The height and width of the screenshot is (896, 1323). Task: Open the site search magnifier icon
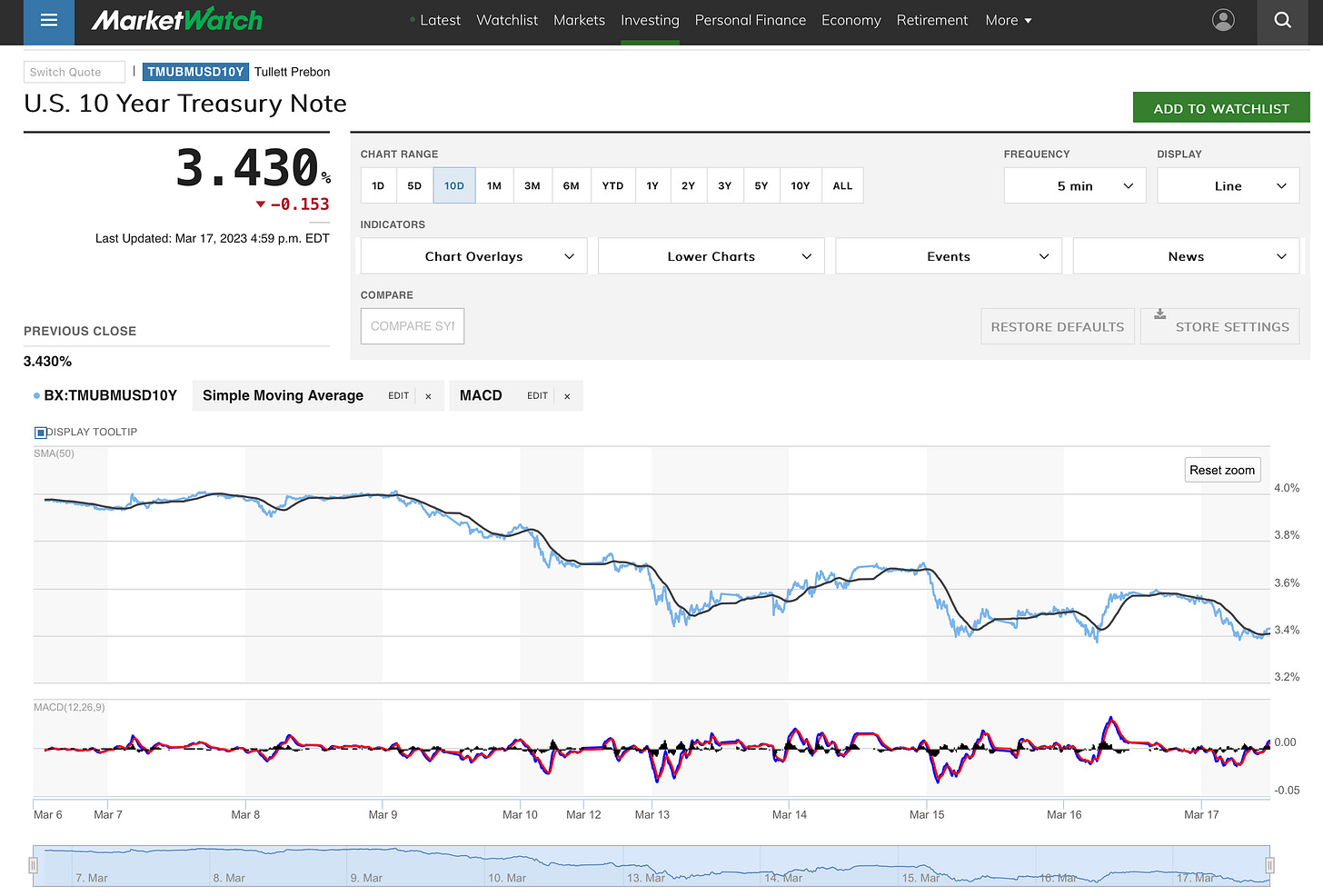(1282, 20)
